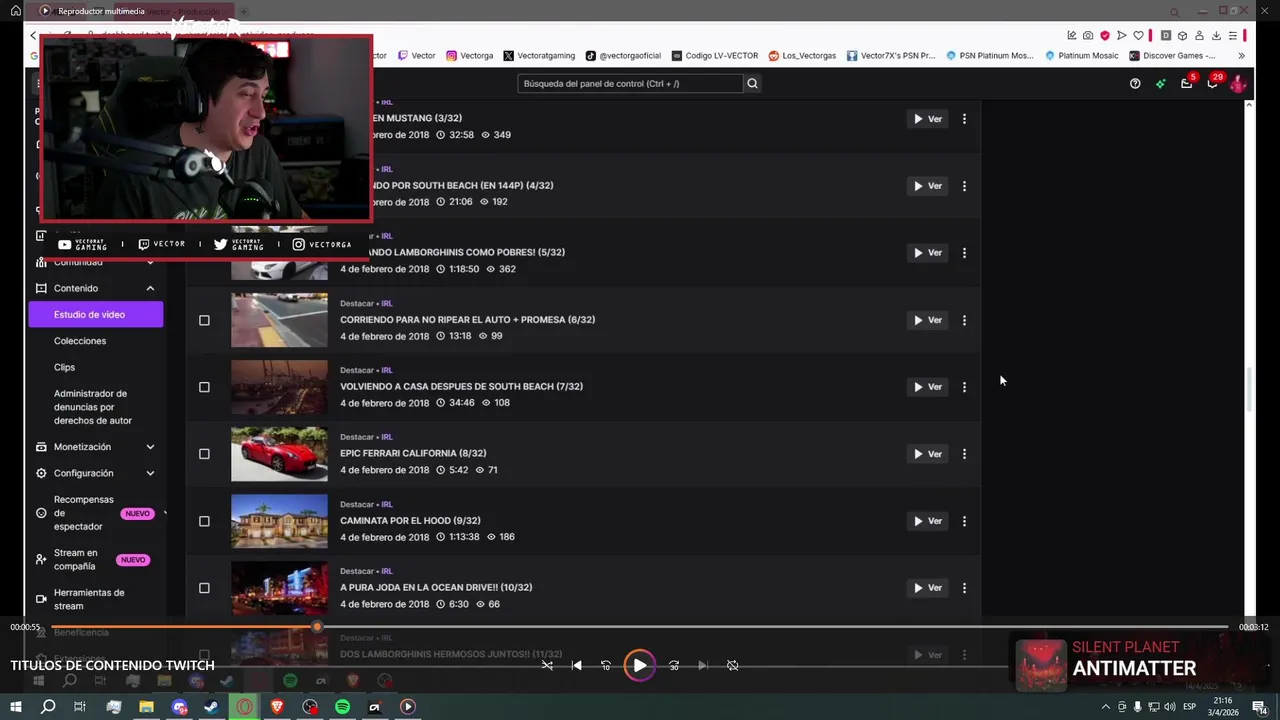
Task: Open options menu for the MUSTANG (3/32) video
Action: point(964,119)
